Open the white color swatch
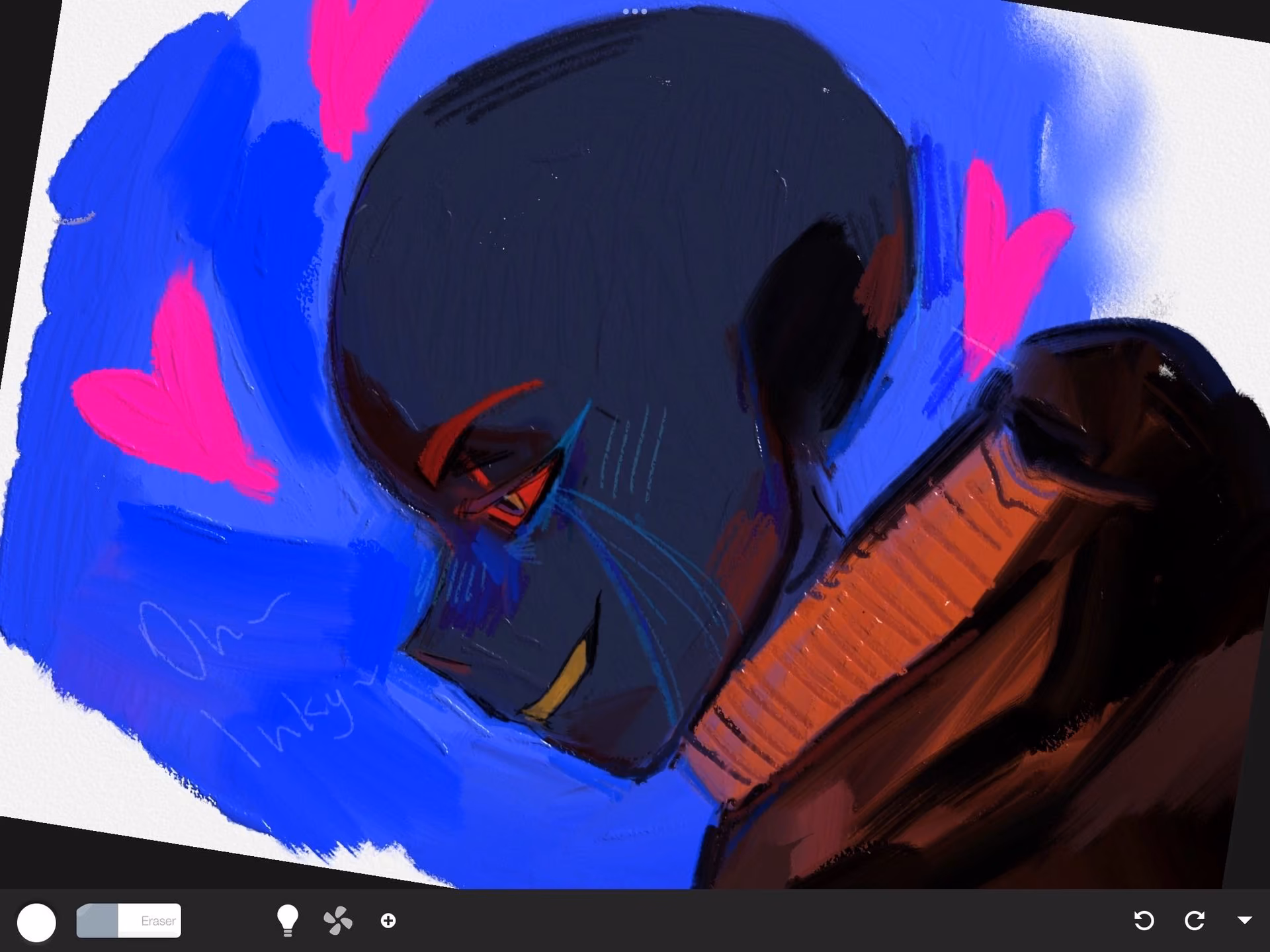1270x952 pixels. pos(36,922)
